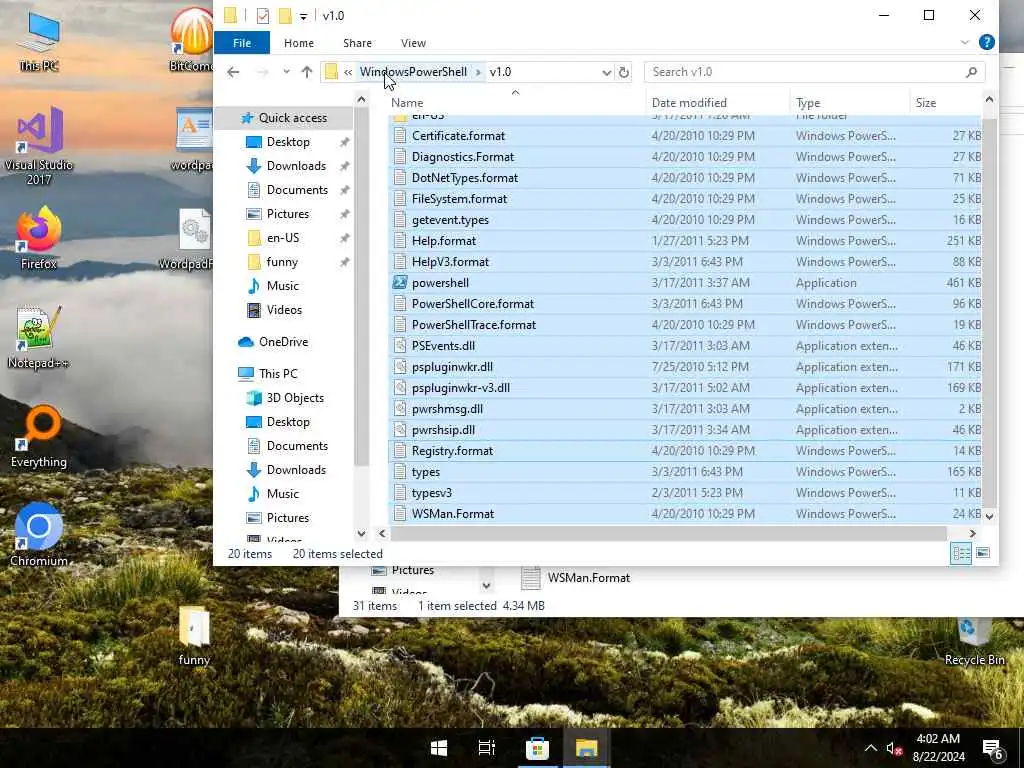Image resolution: width=1024 pixels, height=768 pixels.
Task: Open Videos under Quick access
Action: coord(284,310)
